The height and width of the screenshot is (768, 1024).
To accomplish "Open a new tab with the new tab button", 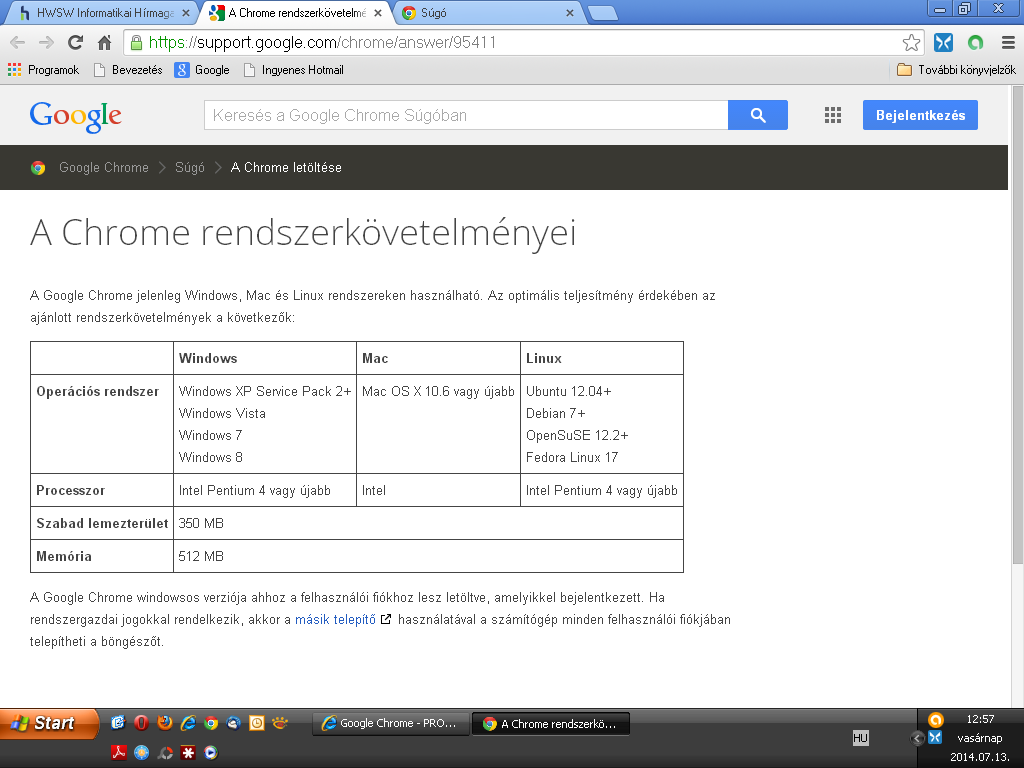I will point(602,13).
